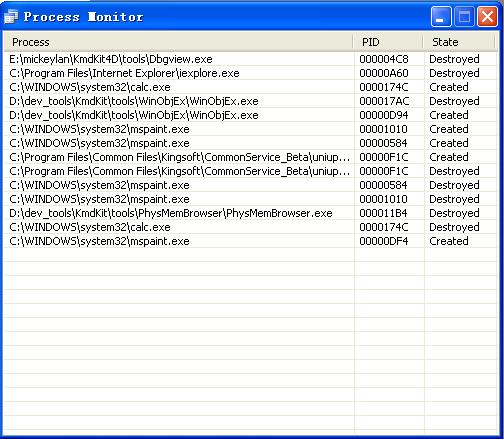Image resolution: width=504 pixels, height=439 pixels.
Task: Click the PID value 00001010 marked Created
Action: 383,129
